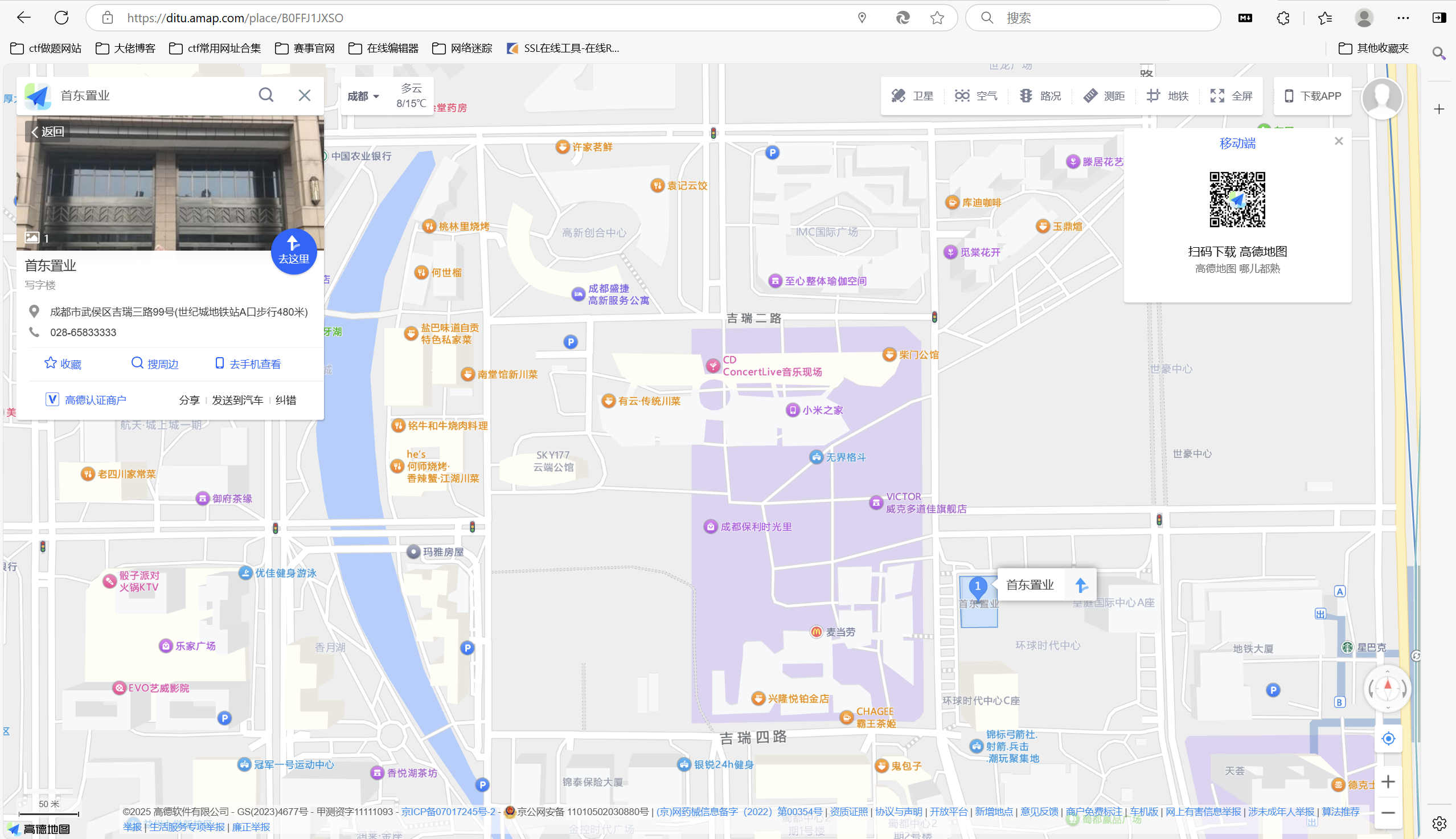Image resolution: width=1456 pixels, height=839 pixels.
Task: Go back using the 返回 button
Action: (48, 132)
